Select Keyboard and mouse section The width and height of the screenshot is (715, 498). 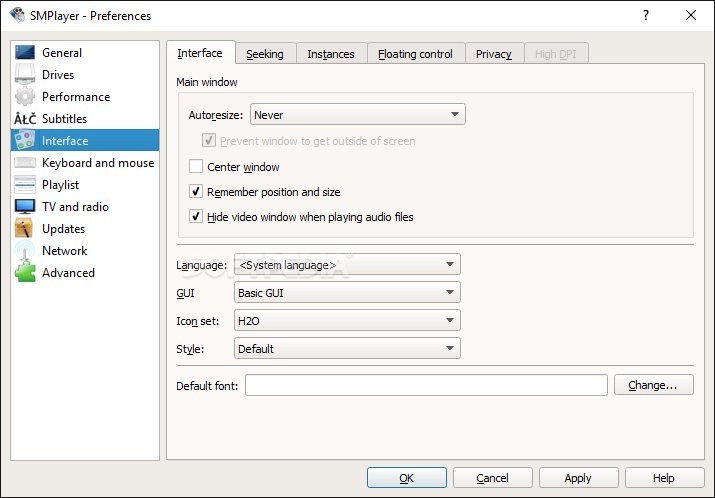click(85, 162)
